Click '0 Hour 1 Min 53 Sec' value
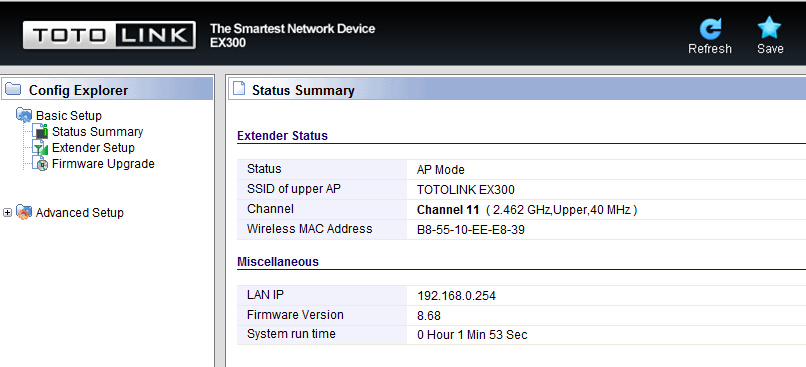This screenshot has width=806, height=367. tap(472, 335)
